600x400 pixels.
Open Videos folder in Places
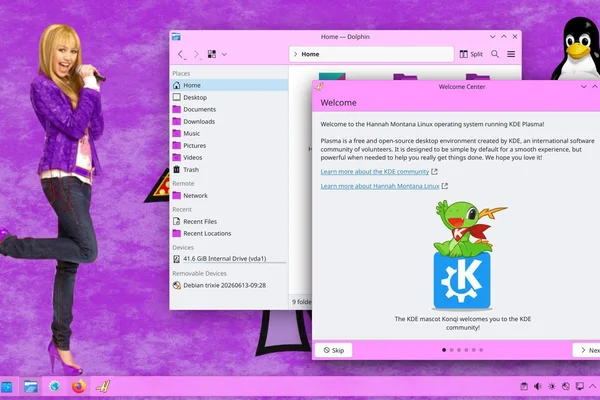(x=229, y=157)
